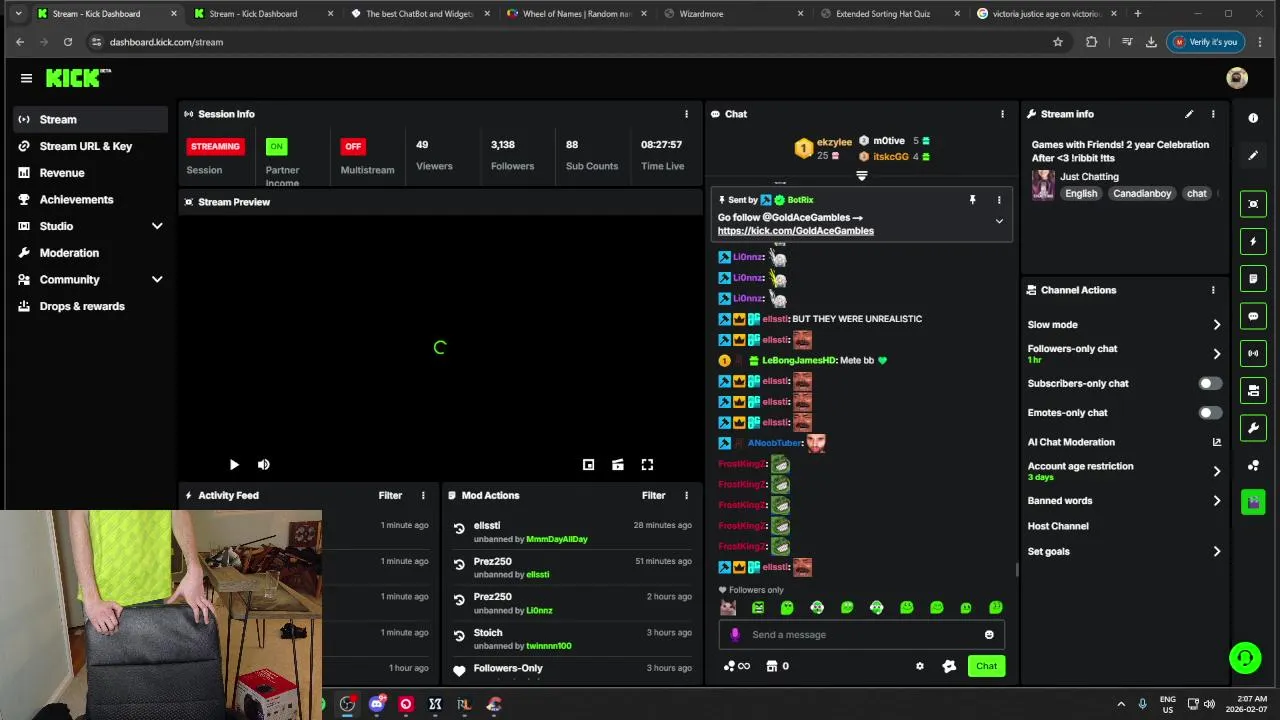The height and width of the screenshot is (720, 1280).
Task: Unpin the BotRix pinned message
Action: [972, 200]
